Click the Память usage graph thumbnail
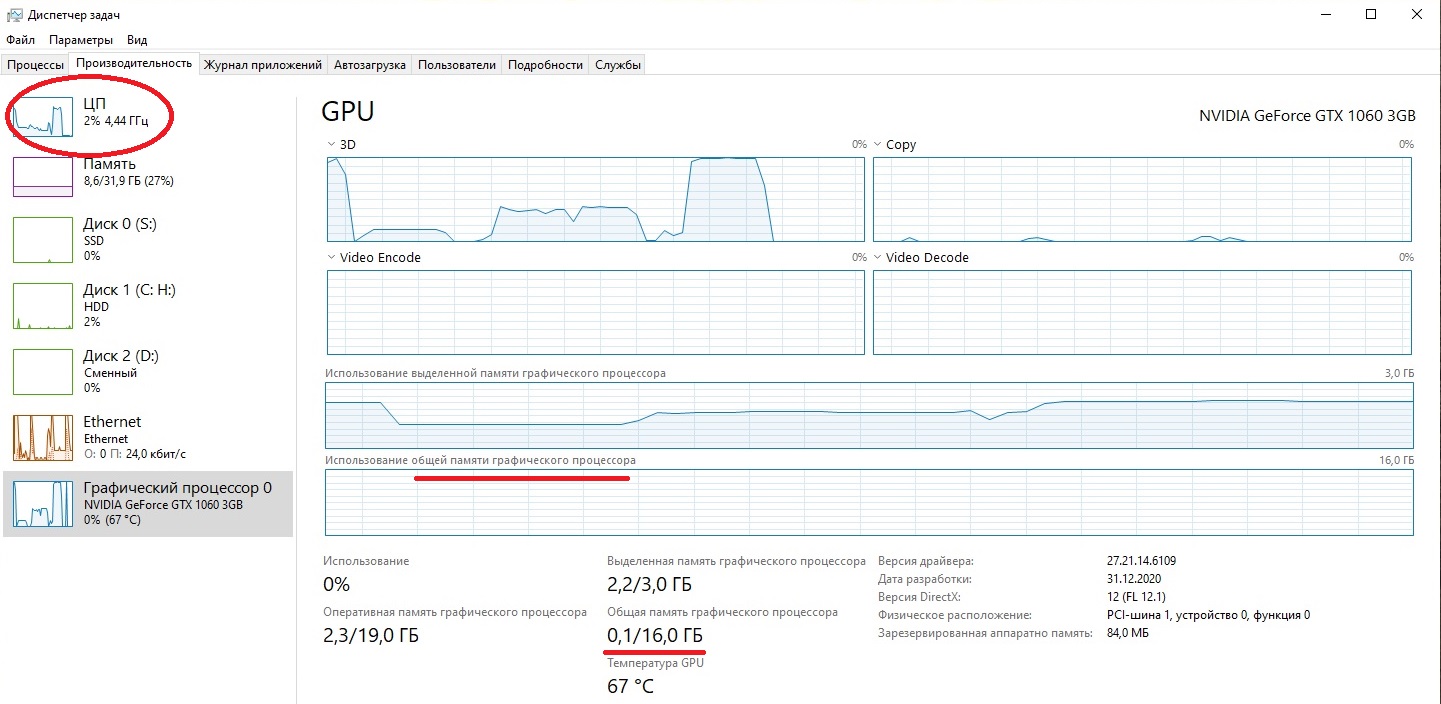The image size is (1441, 704). [x=43, y=176]
